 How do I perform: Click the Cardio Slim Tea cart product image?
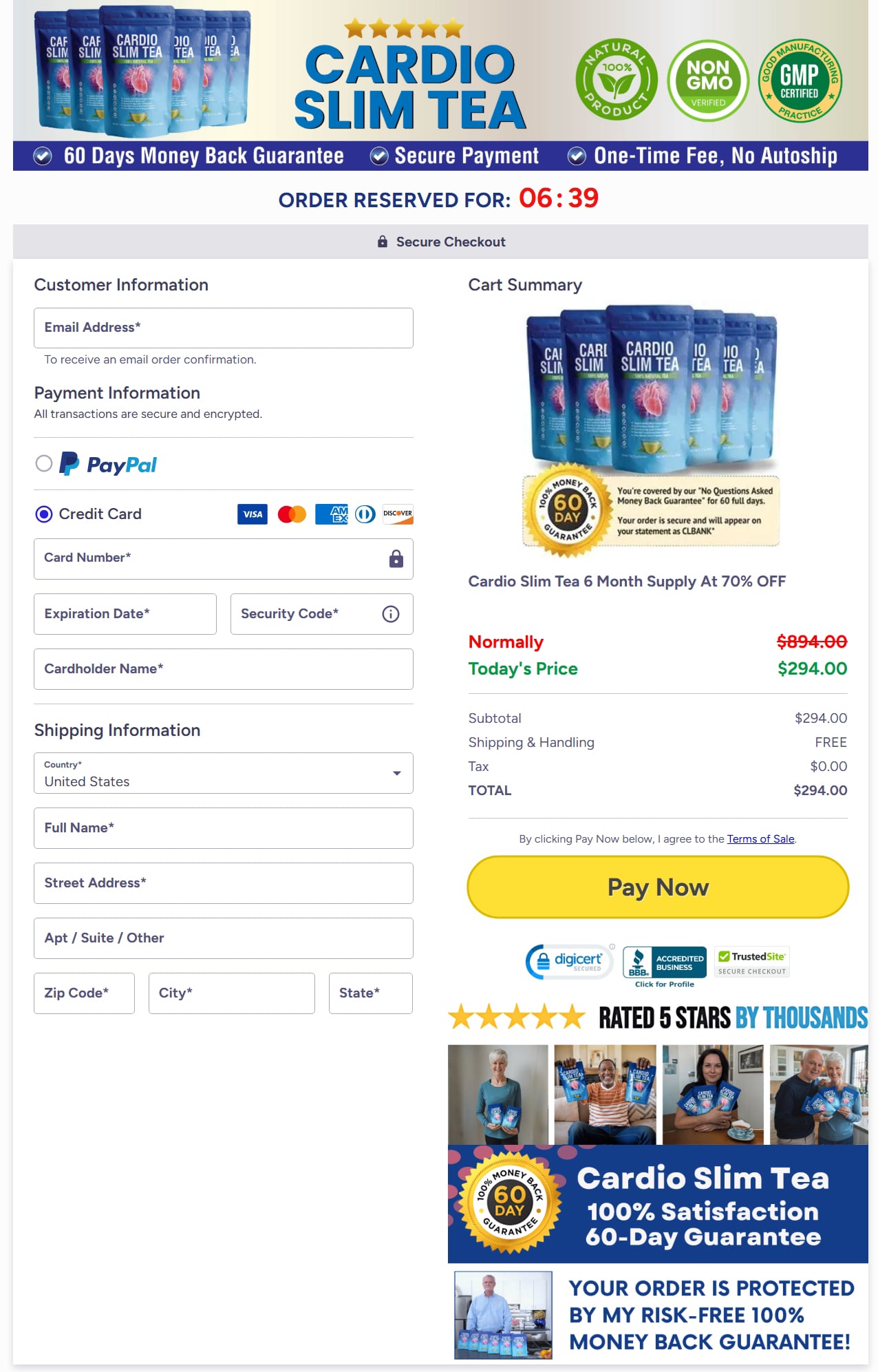pos(652,386)
